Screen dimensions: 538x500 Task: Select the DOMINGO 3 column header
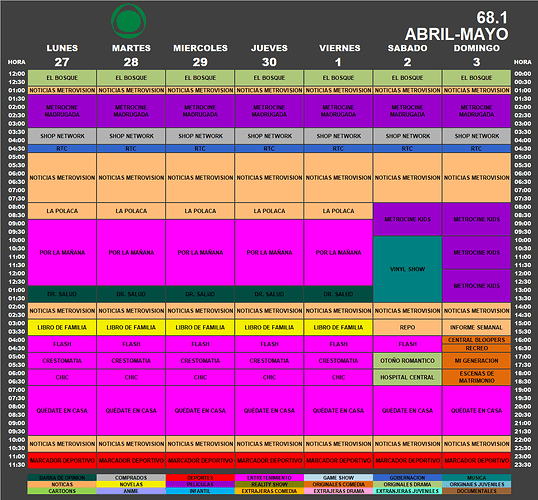(477, 55)
